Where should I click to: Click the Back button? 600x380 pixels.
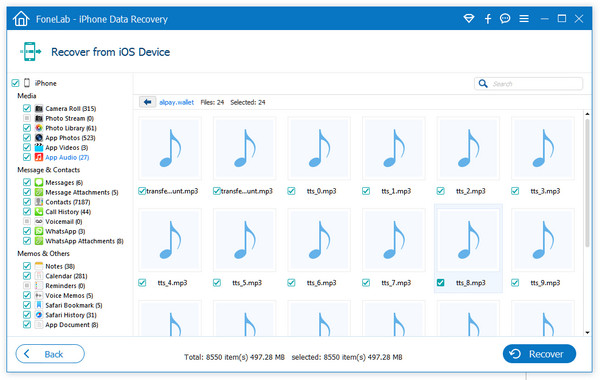coord(50,354)
